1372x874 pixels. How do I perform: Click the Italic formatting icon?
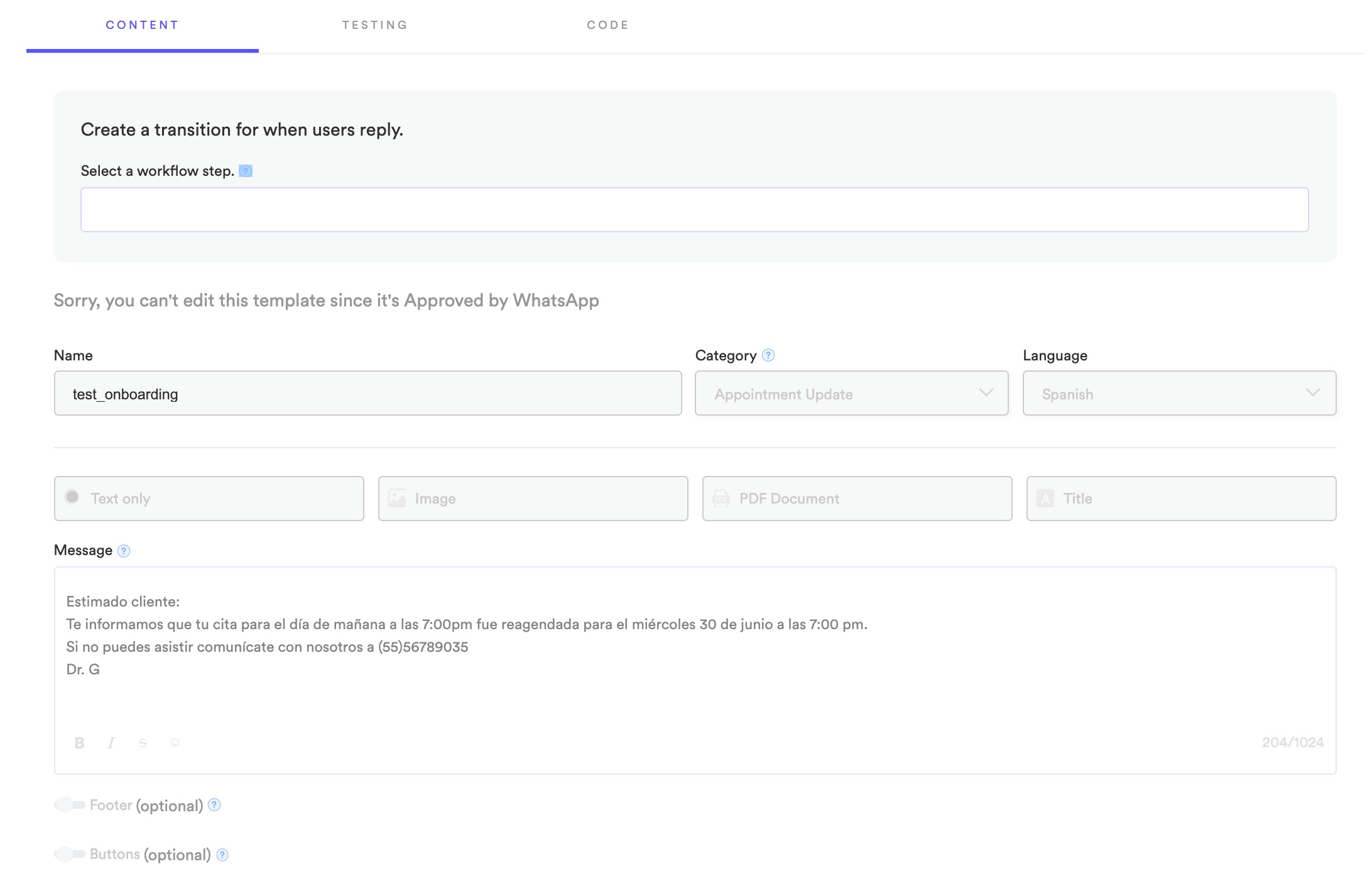[111, 743]
